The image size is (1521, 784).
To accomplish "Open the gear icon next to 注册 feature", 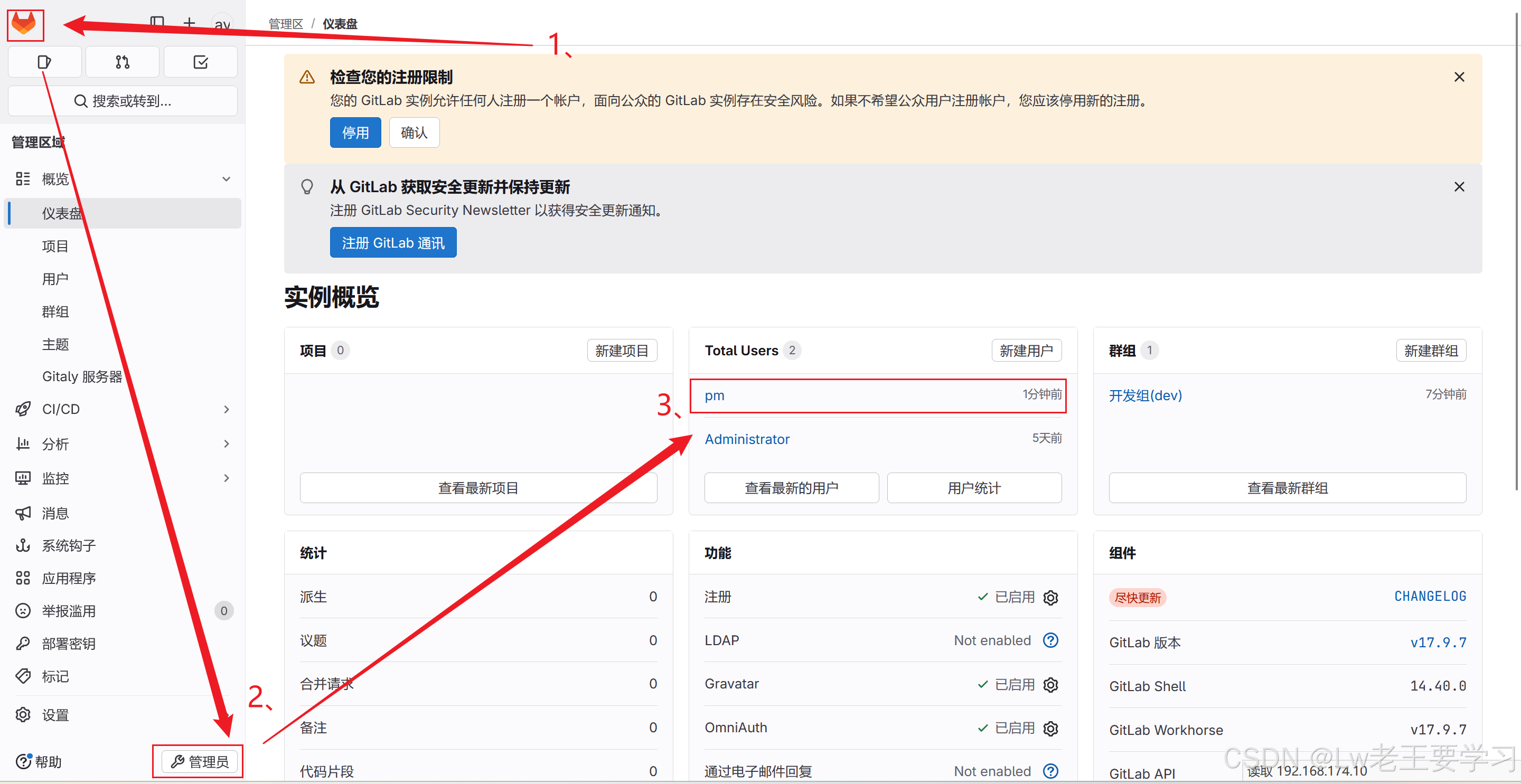I will pyautogui.click(x=1050, y=598).
